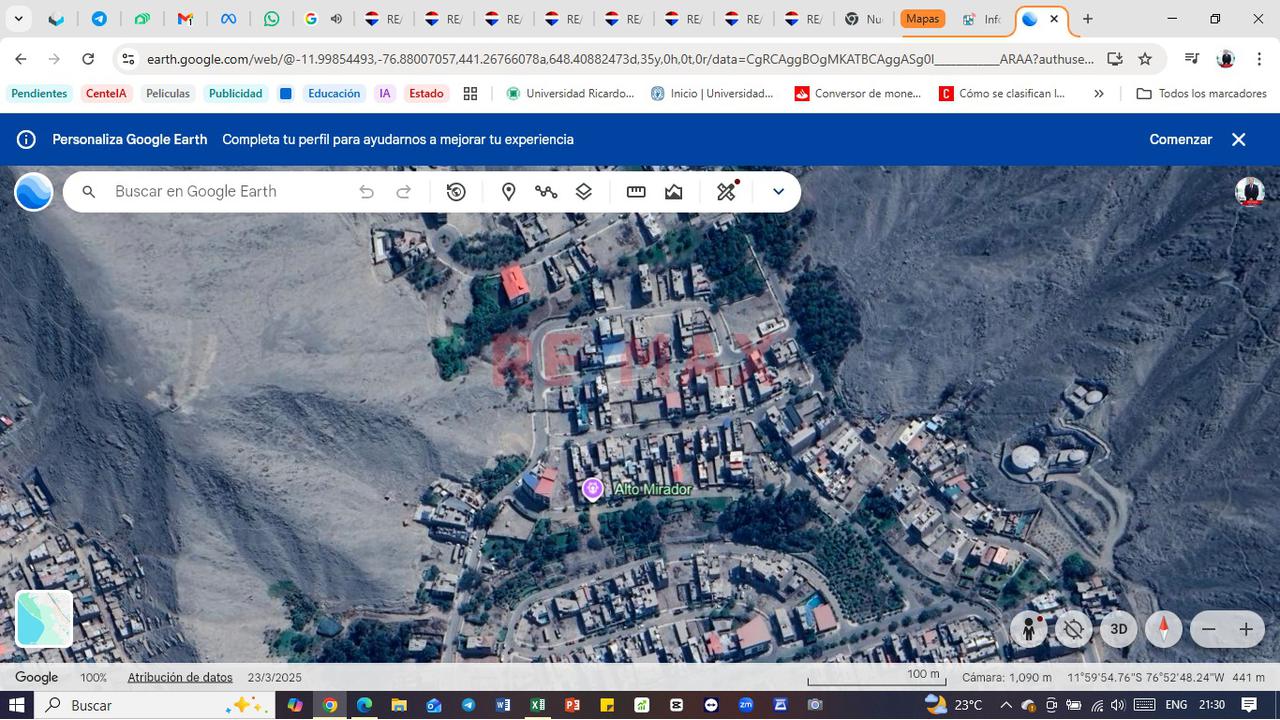Viewport: 1280px width, 720px height.
Task: Reload the current page
Action: [88, 59]
